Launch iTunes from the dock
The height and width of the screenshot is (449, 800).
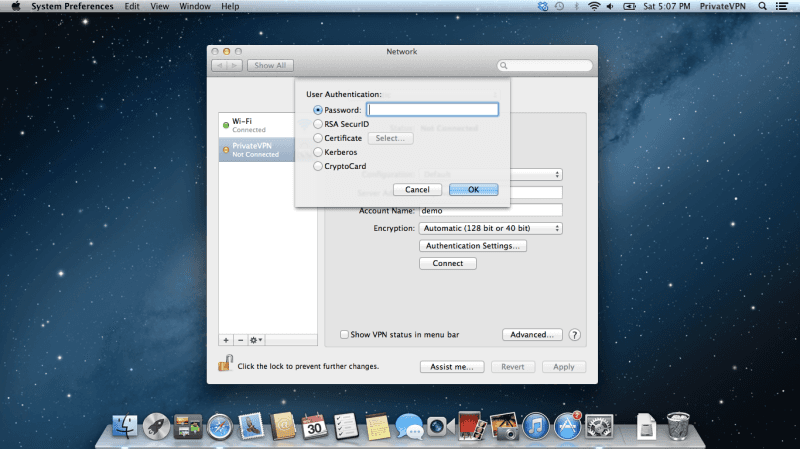[x=537, y=427]
